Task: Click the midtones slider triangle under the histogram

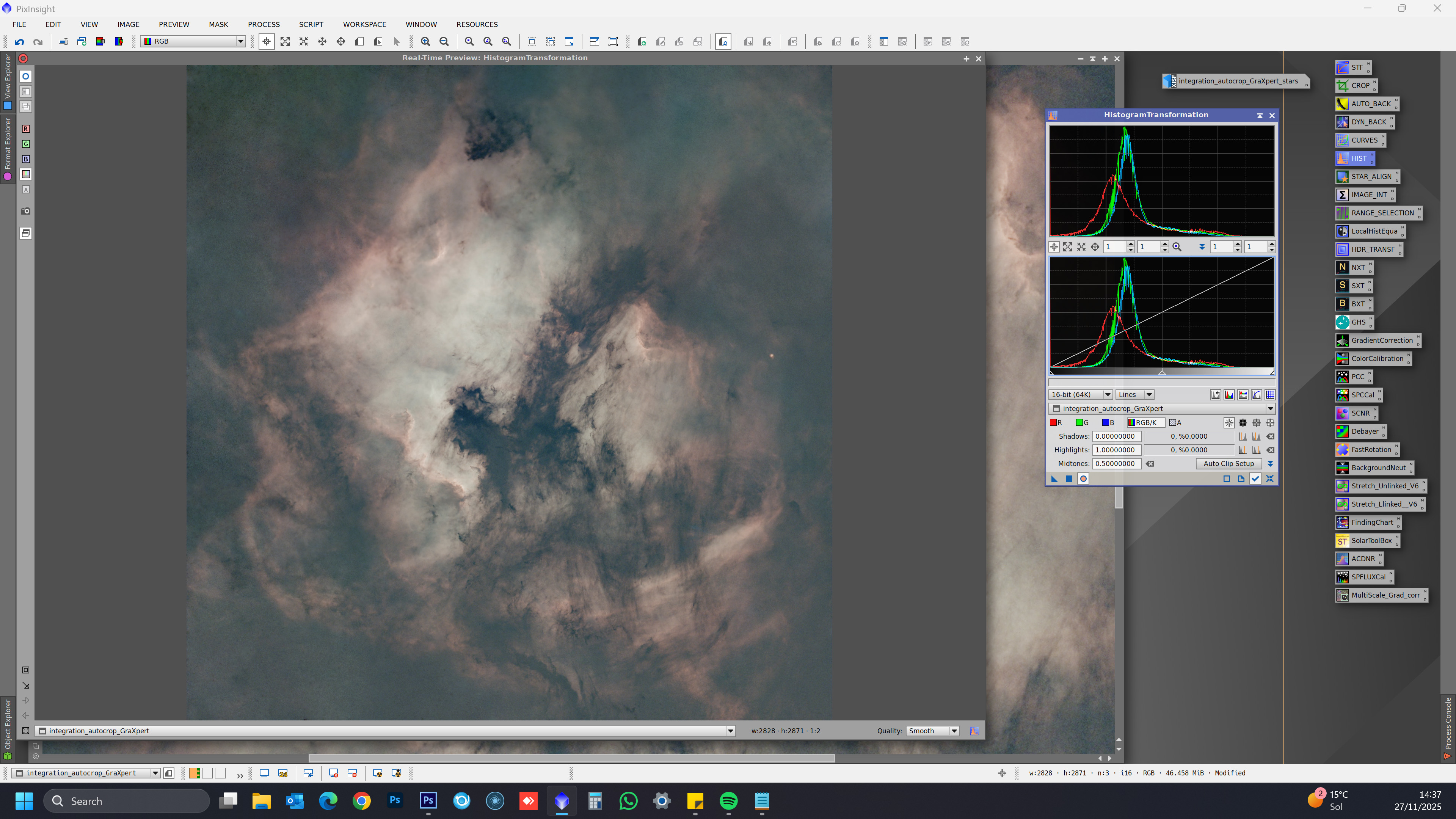Action: [x=1162, y=372]
